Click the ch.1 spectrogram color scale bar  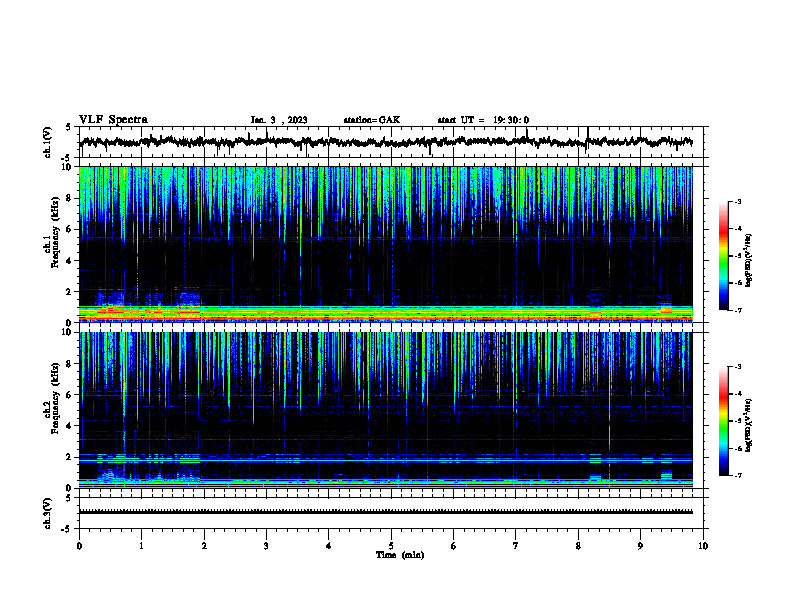pyautogui.click(x=724, y=256)
